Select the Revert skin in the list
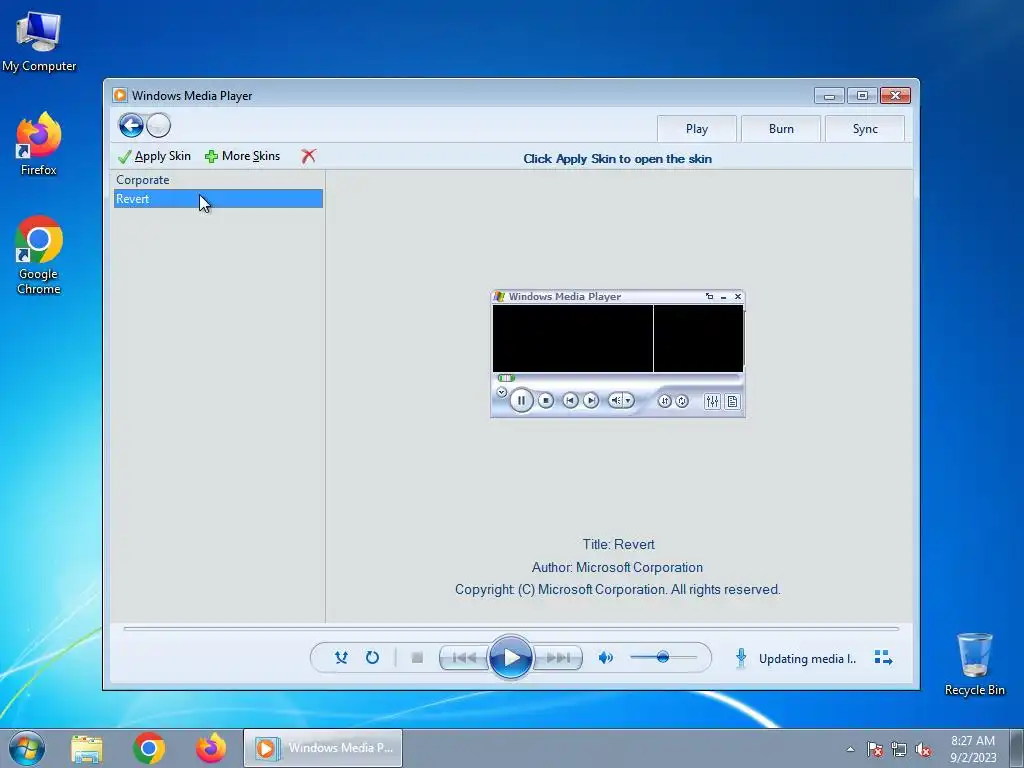 click(218, 199)
